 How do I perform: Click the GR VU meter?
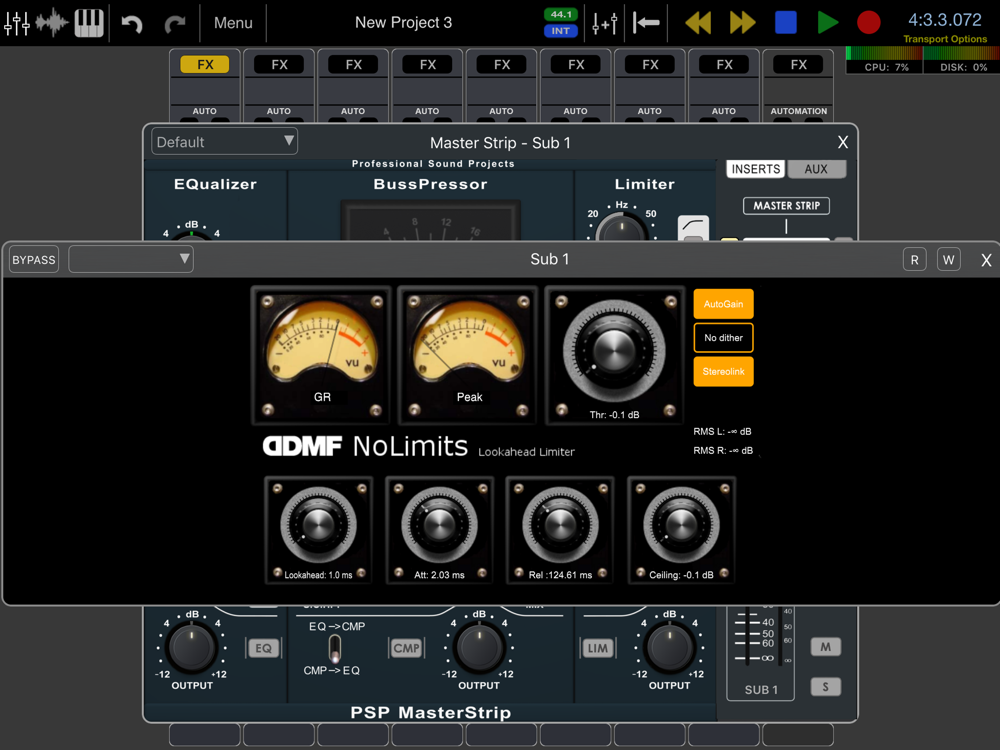[x=321, y=355]
